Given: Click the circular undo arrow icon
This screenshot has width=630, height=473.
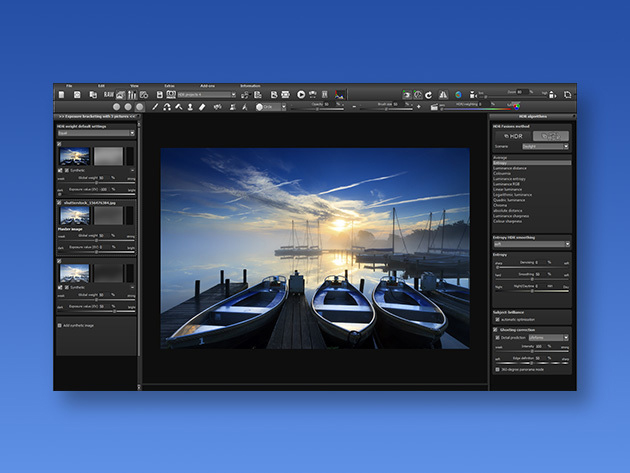Looking at the screenshot, I should pyautogui.click(x=429, y=95).
